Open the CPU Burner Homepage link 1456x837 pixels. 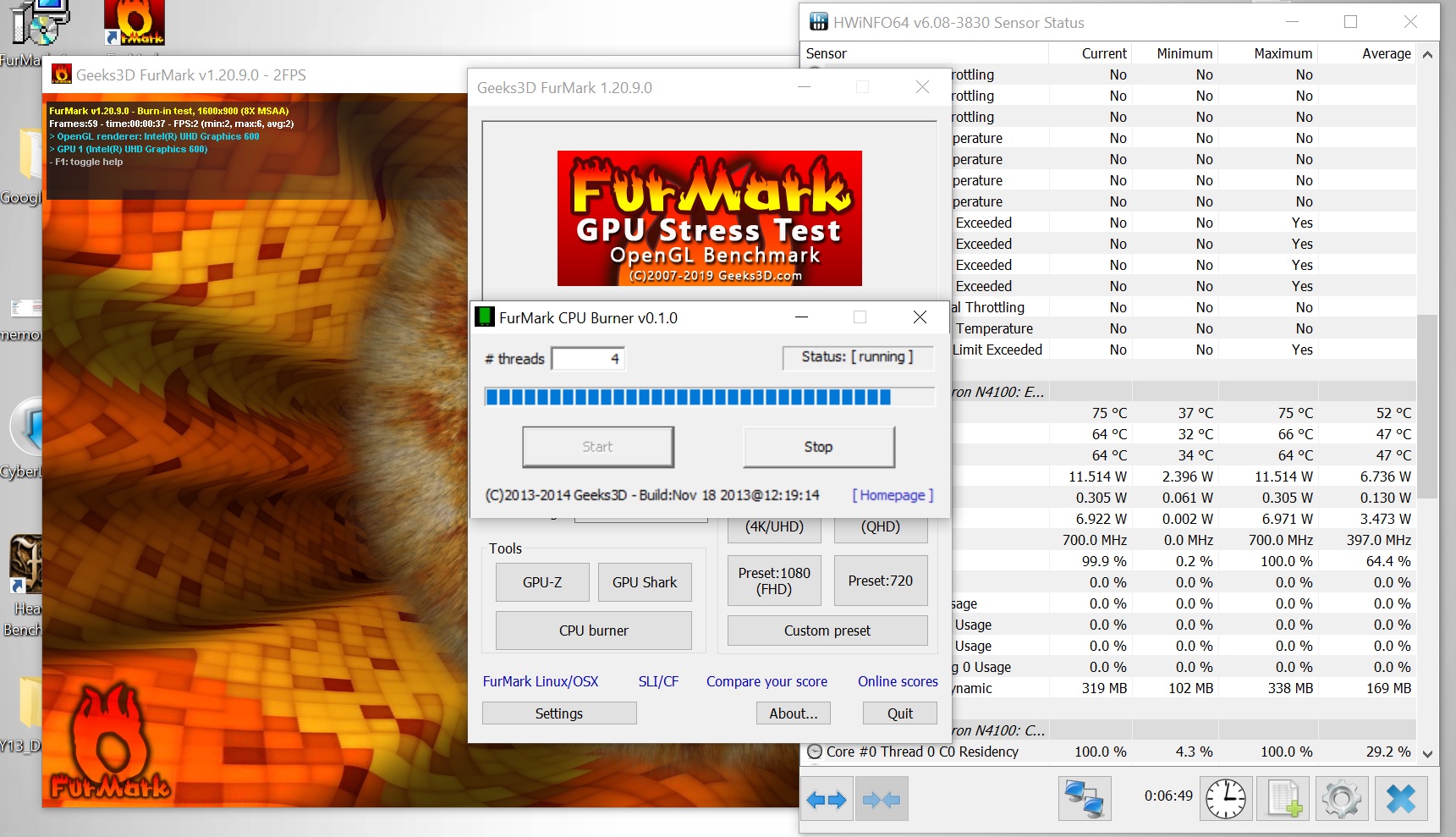tap(893, 495)
